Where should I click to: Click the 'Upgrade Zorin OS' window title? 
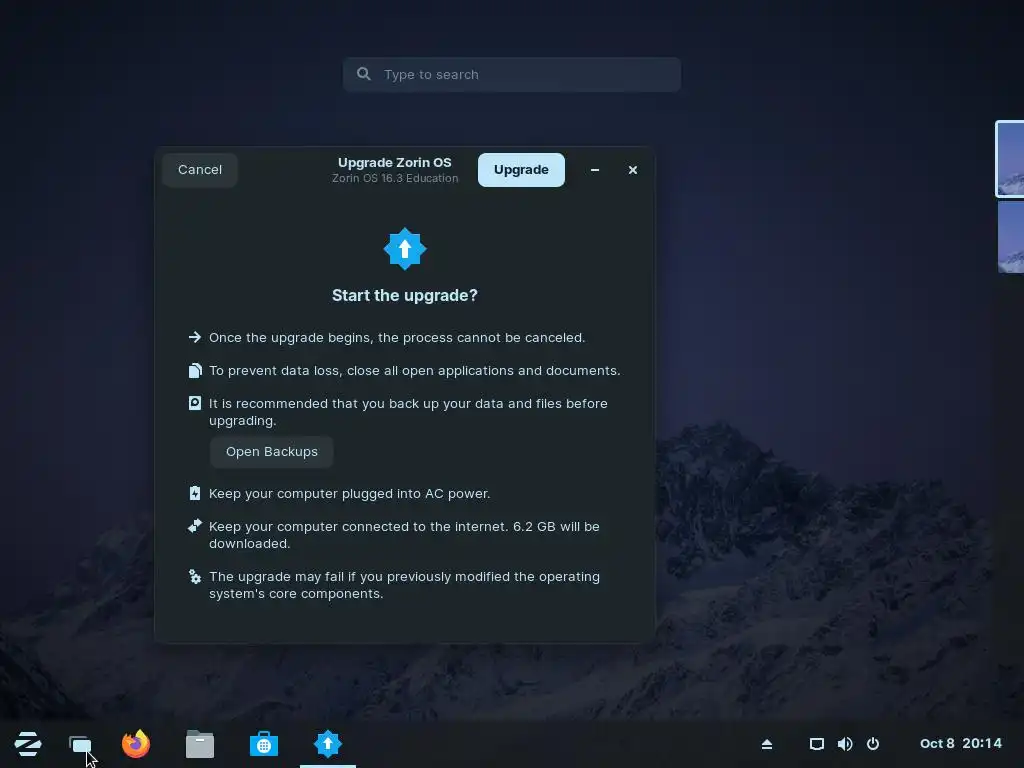coord(394,163)
